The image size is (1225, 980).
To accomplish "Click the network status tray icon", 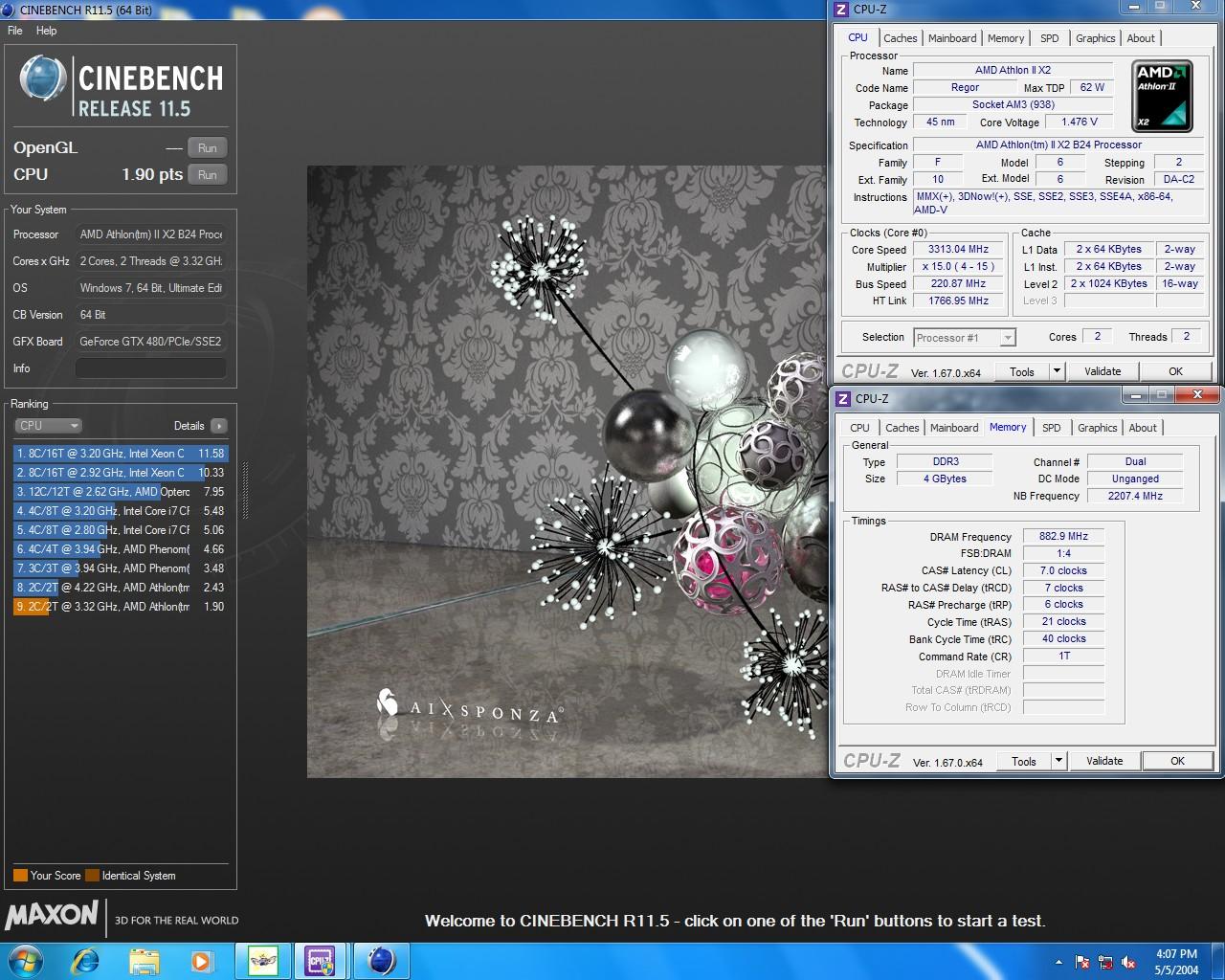I will pos(1105,962).
